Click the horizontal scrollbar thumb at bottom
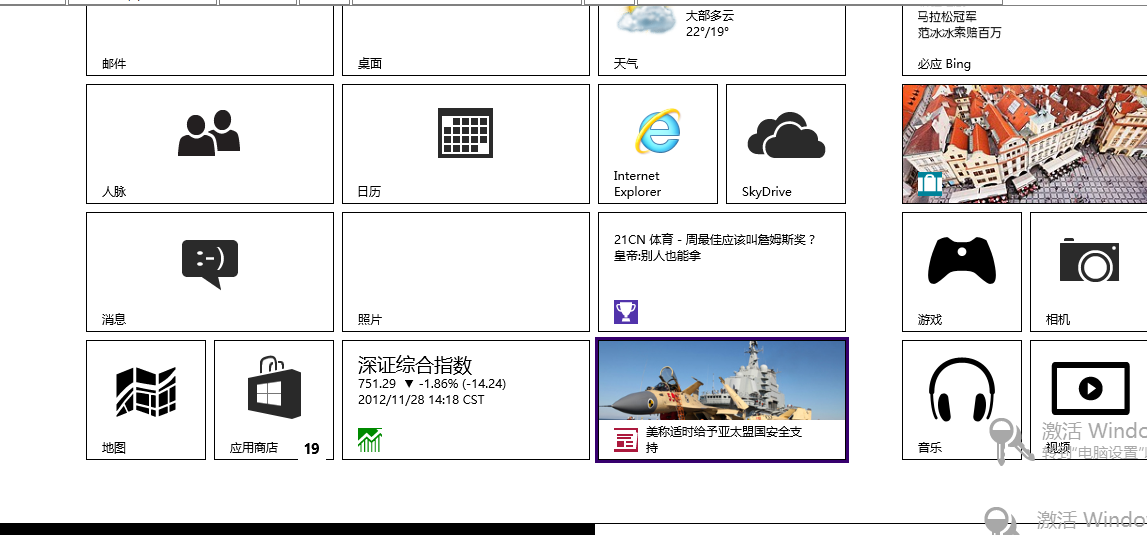 (297, 529)
